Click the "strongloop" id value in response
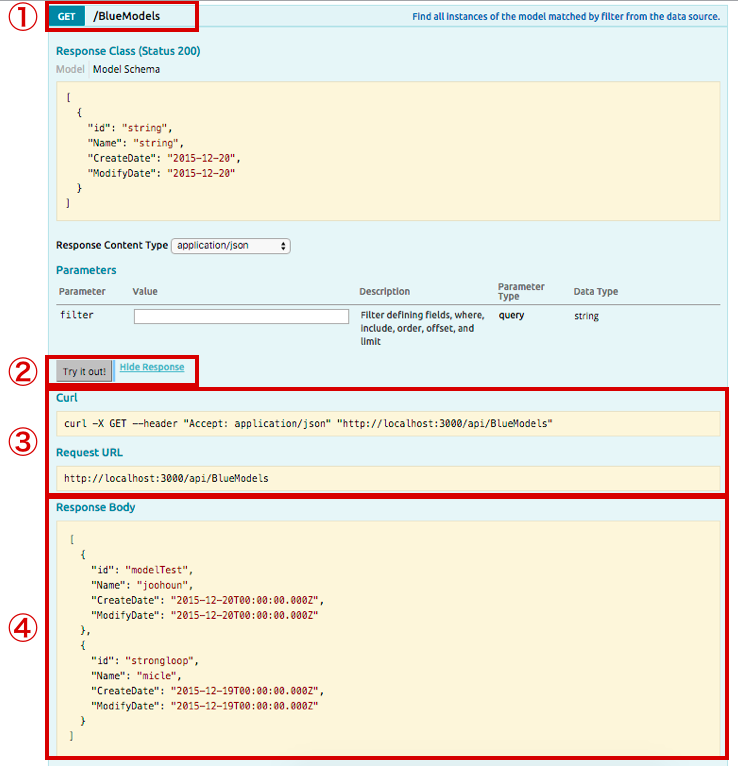 click(x=161, y=661)
